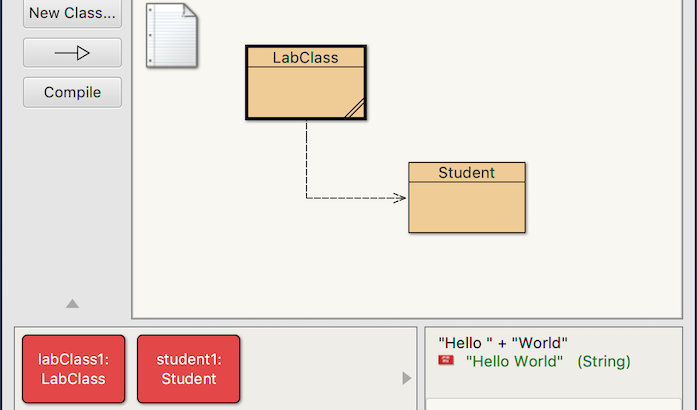Select the Student class box
The height and width of the screenshot is (410, 697).
(466, 207)
